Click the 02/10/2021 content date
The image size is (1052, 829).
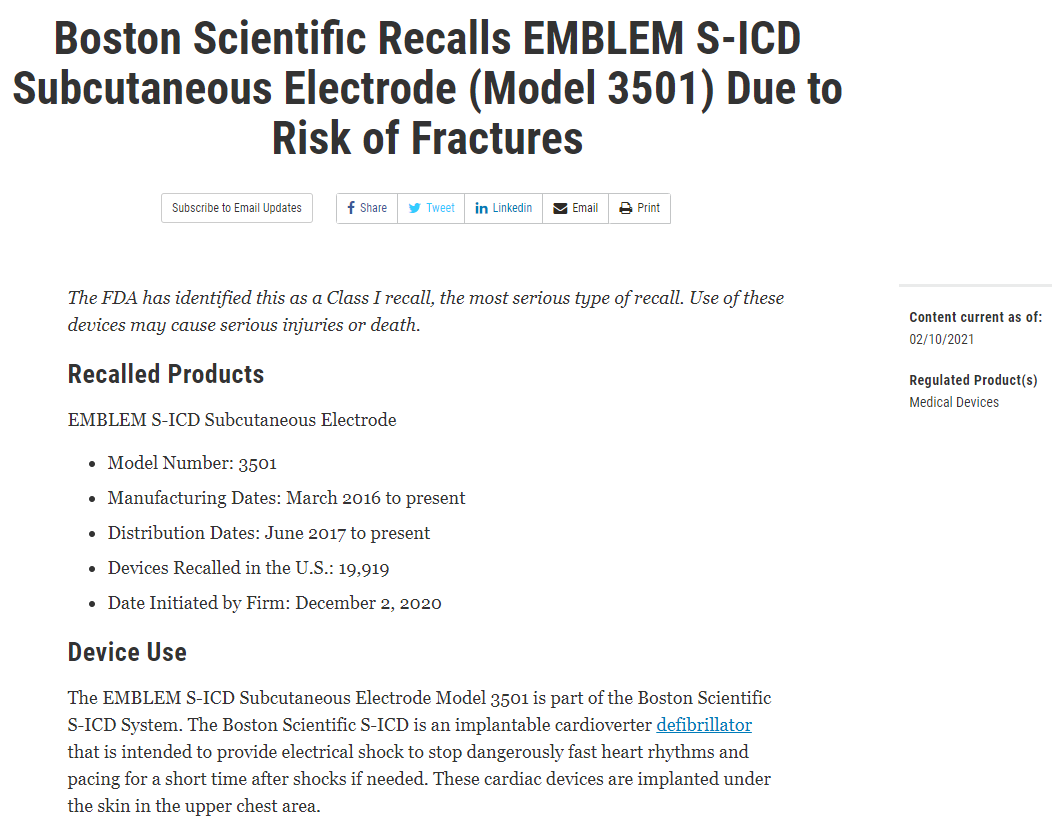pyautogui.click(x=941, y=339)
